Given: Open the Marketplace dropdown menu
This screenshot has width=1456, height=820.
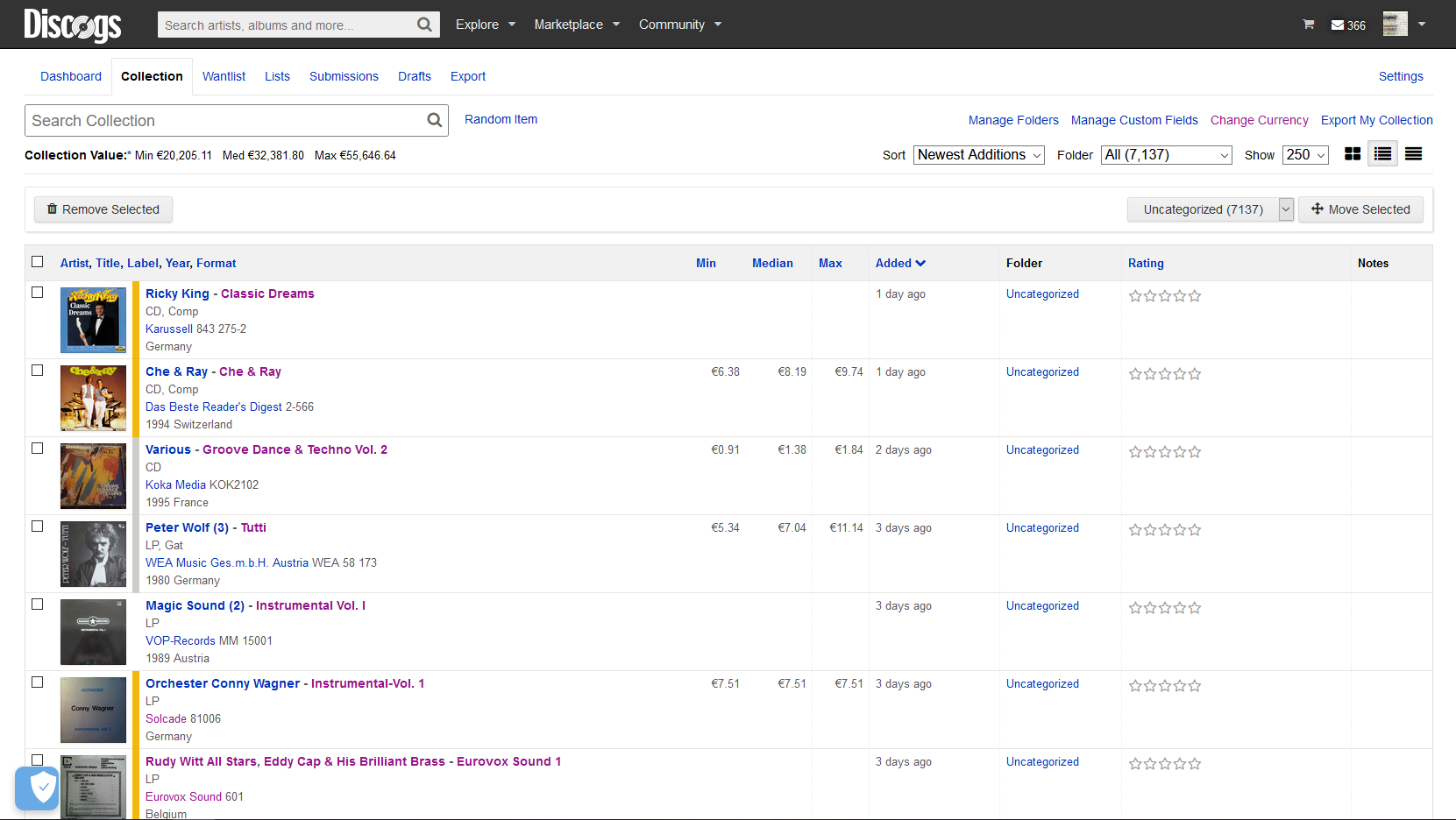Looking at the screenshot, I should click(577, 25).
